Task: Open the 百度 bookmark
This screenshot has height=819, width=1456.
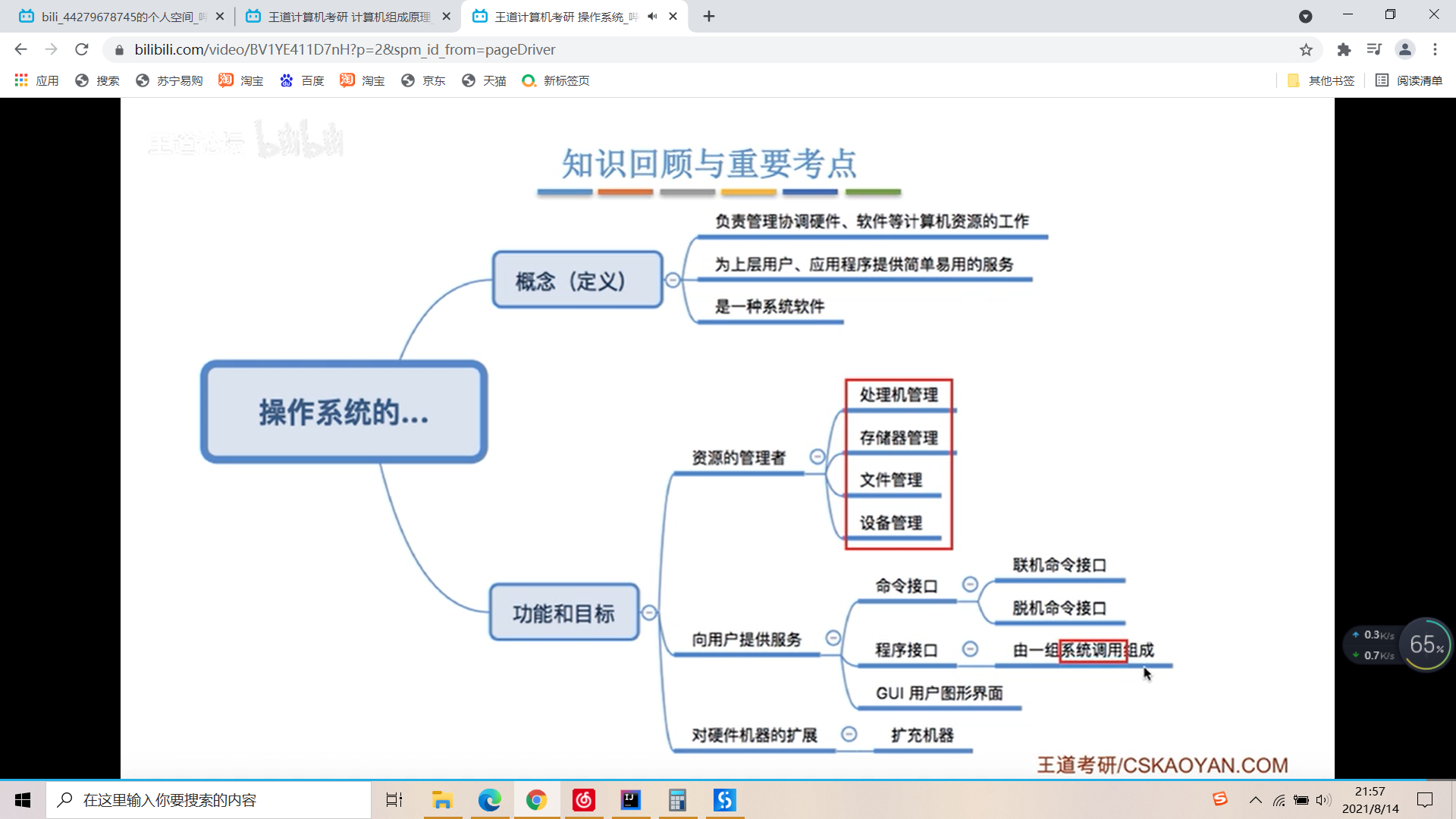Action: pos(302,80)
